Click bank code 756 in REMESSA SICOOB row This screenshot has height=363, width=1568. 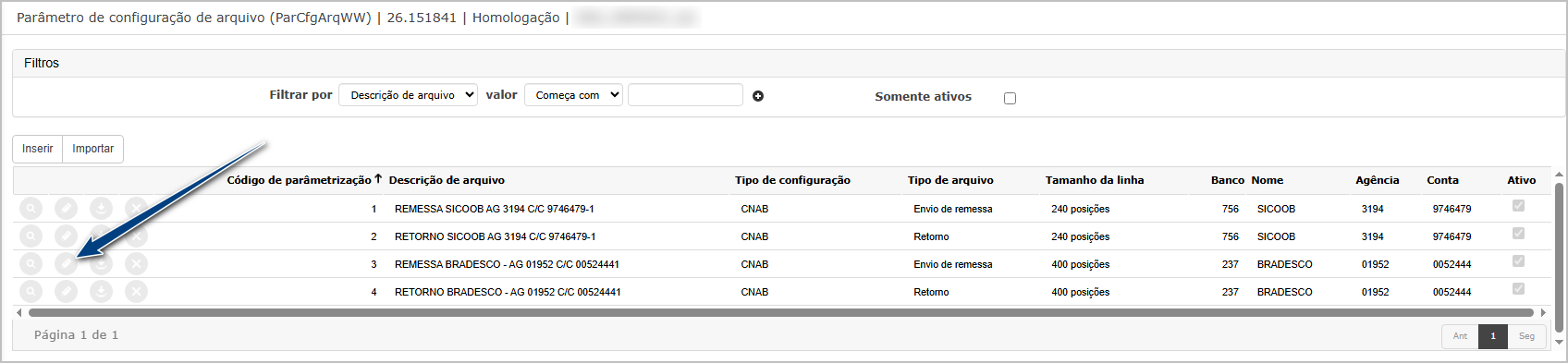1231,209
